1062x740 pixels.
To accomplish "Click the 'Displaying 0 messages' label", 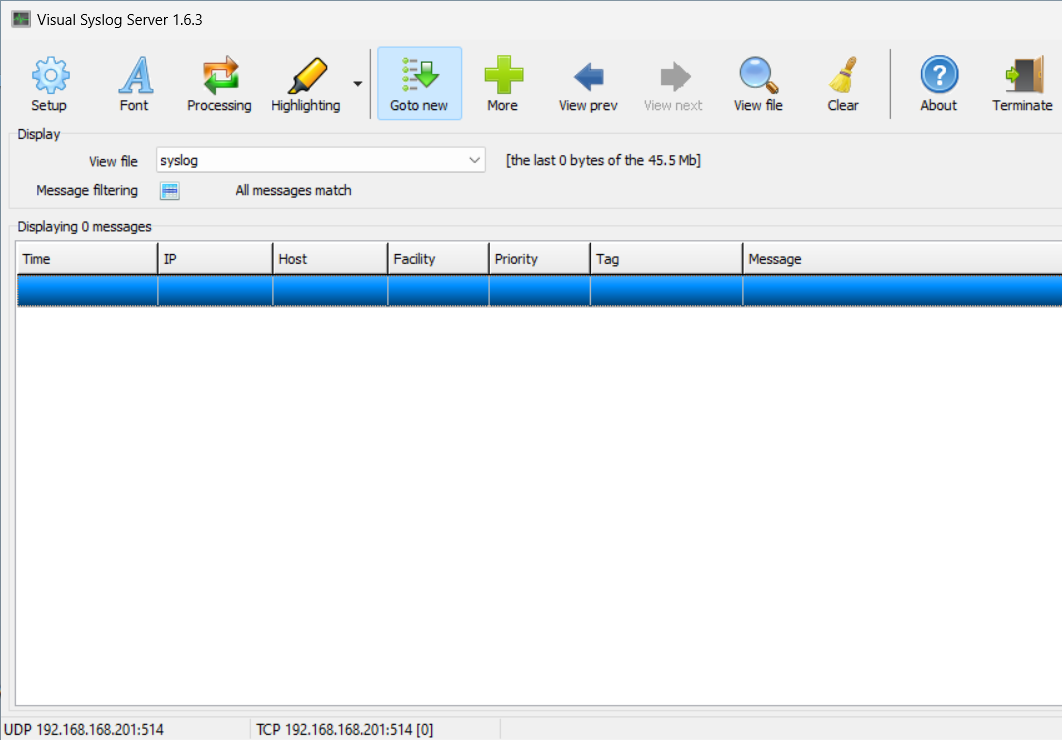I will (85, 227).
